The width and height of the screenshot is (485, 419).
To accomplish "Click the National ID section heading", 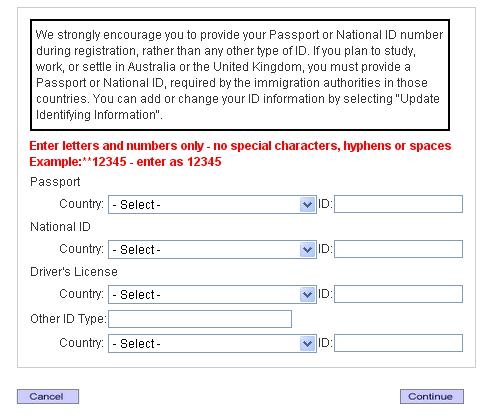I will coord(60,227).
